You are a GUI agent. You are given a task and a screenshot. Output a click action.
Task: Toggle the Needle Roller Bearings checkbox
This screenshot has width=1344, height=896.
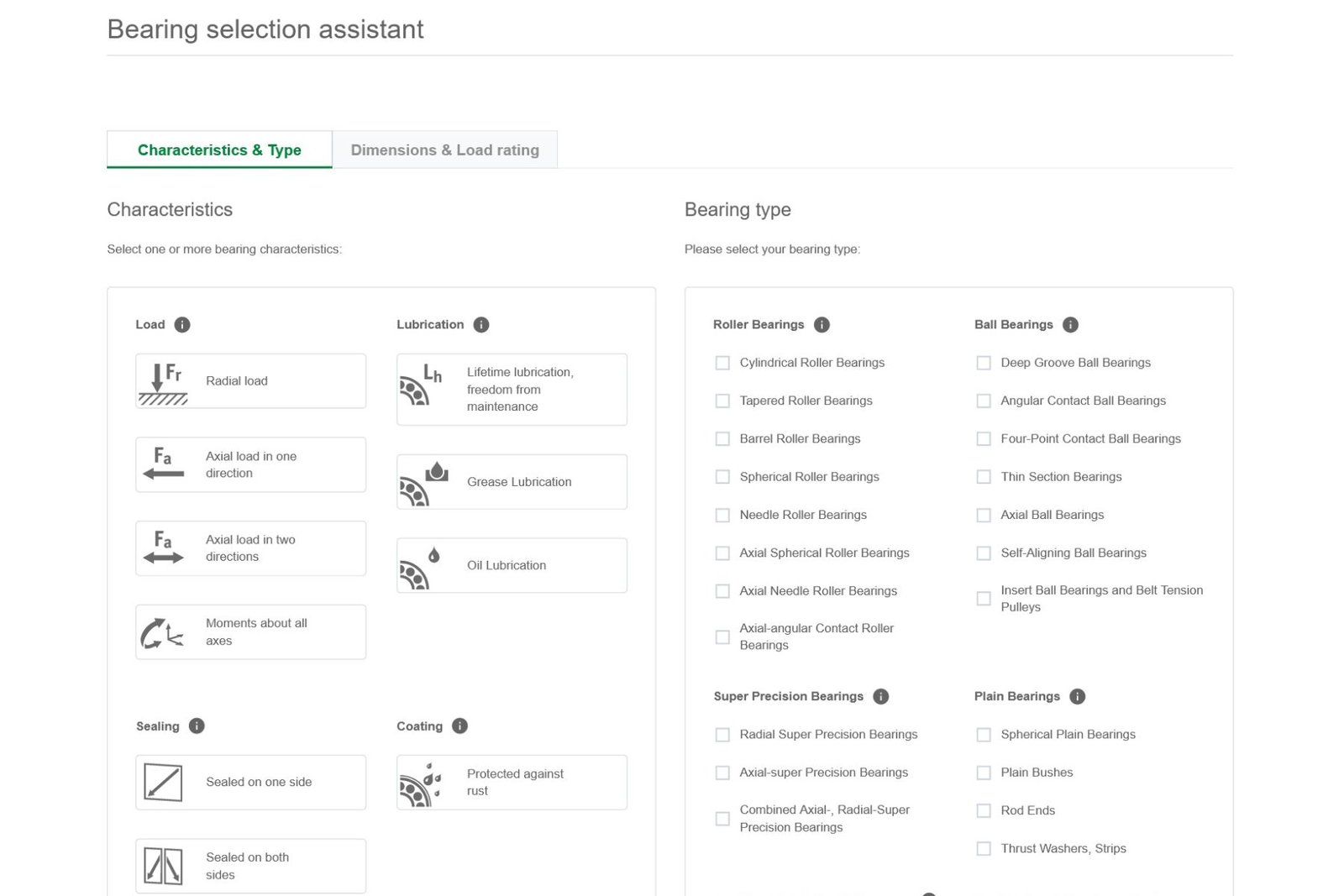[x=722, y=515]
